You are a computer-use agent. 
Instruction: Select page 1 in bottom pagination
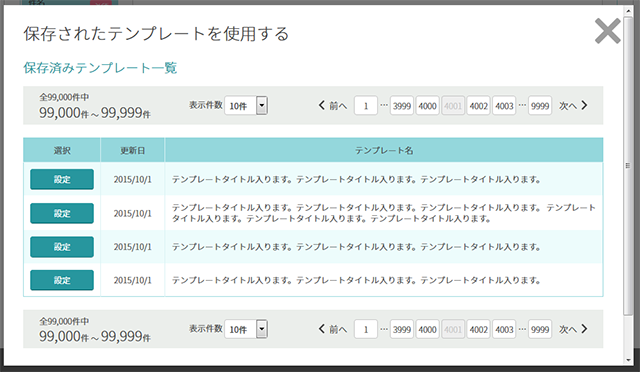pyautogui.click(x=366, y=329)
